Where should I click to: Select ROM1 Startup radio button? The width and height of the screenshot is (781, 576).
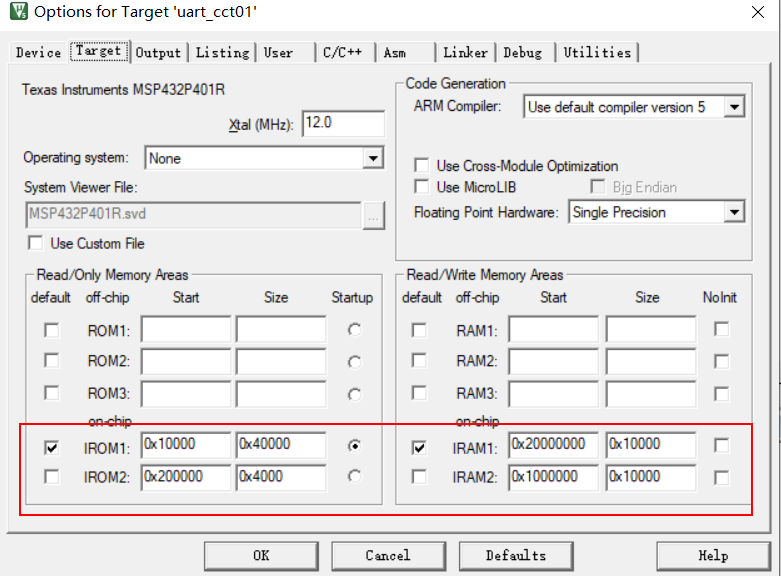click(x=355, y=330)
